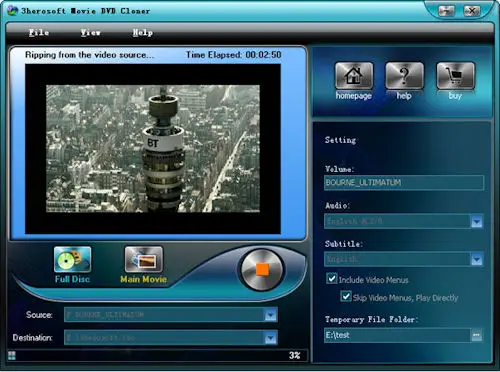This screenshot has width=500, height=372.
Task: Open the Destination dropdown arrow
Action: (x=271, y=338)
